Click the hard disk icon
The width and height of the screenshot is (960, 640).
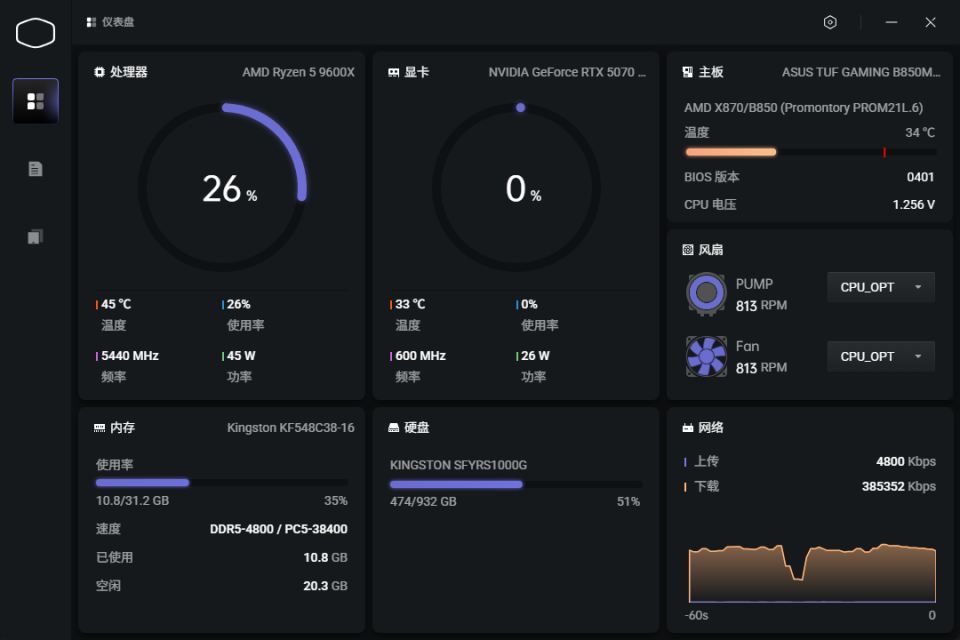(394, 427)
